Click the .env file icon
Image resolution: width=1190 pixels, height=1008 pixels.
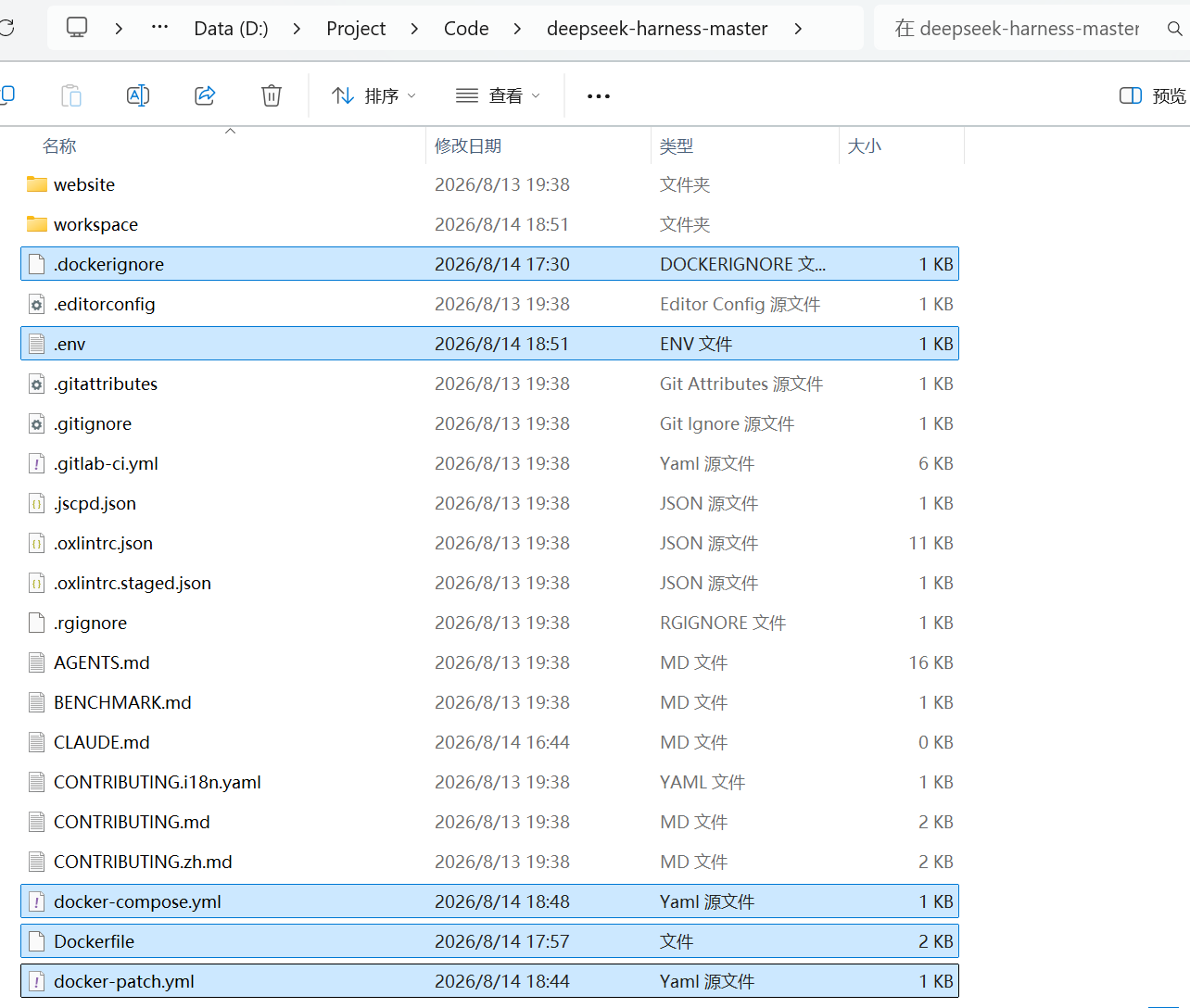(x=37, y=344)
